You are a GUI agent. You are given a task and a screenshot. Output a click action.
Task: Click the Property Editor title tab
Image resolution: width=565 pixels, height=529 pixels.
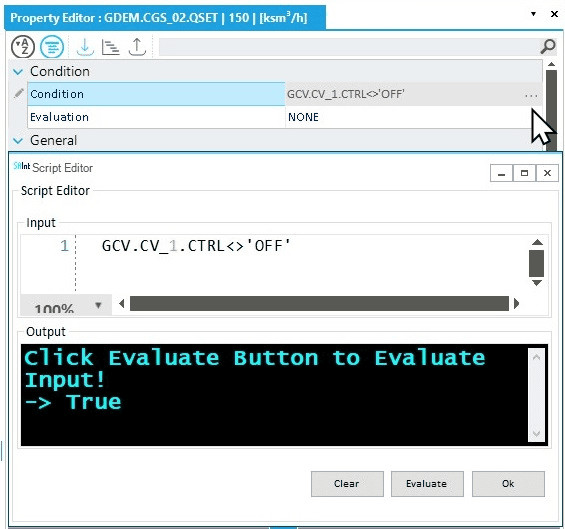point(165,17)
